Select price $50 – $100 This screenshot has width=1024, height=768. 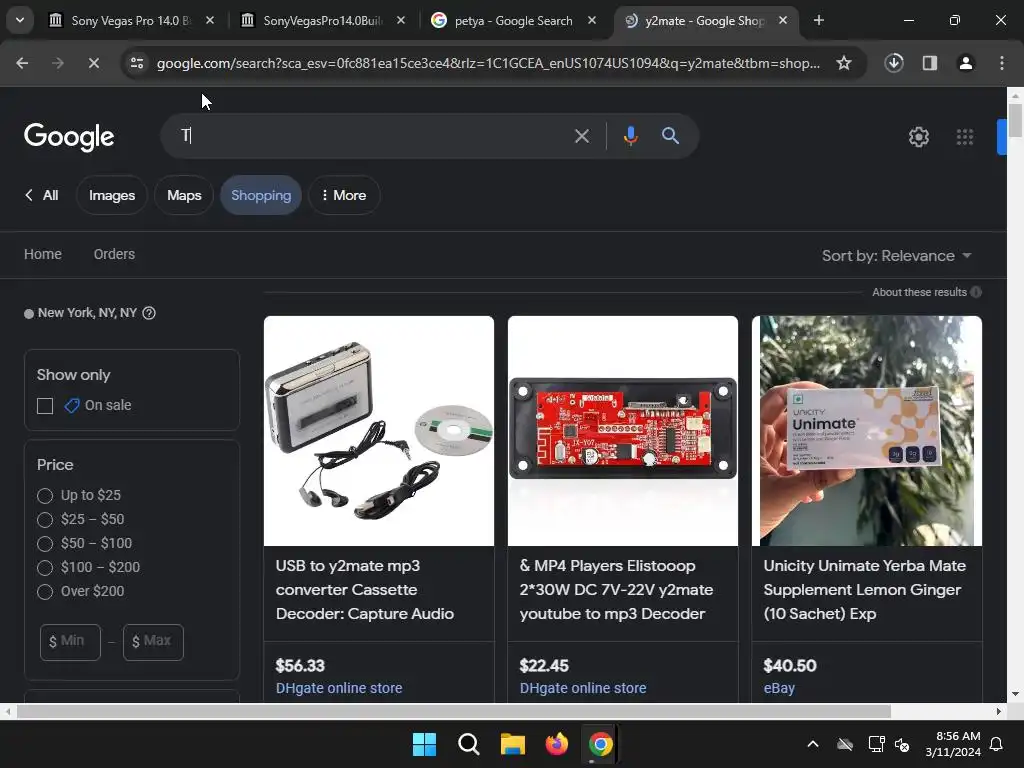[x=45, y=543]
